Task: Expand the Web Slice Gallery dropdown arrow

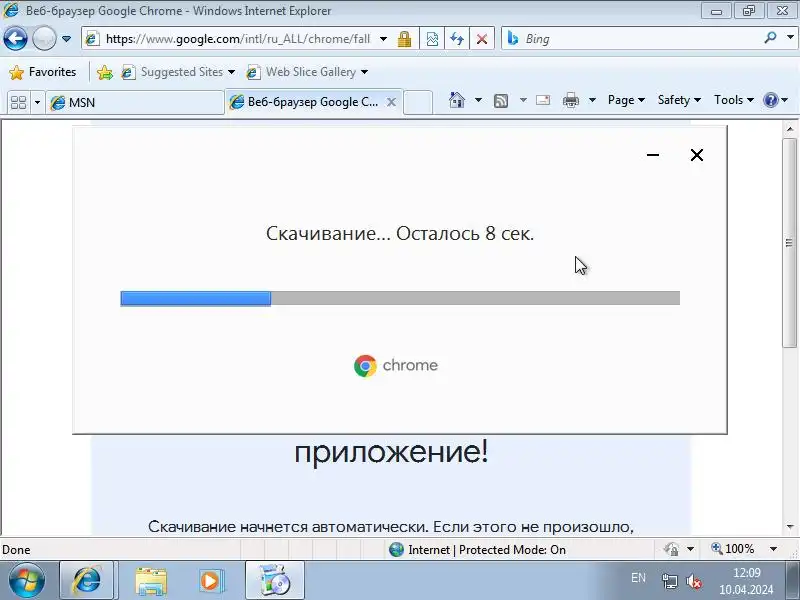Action: point(364,72)
